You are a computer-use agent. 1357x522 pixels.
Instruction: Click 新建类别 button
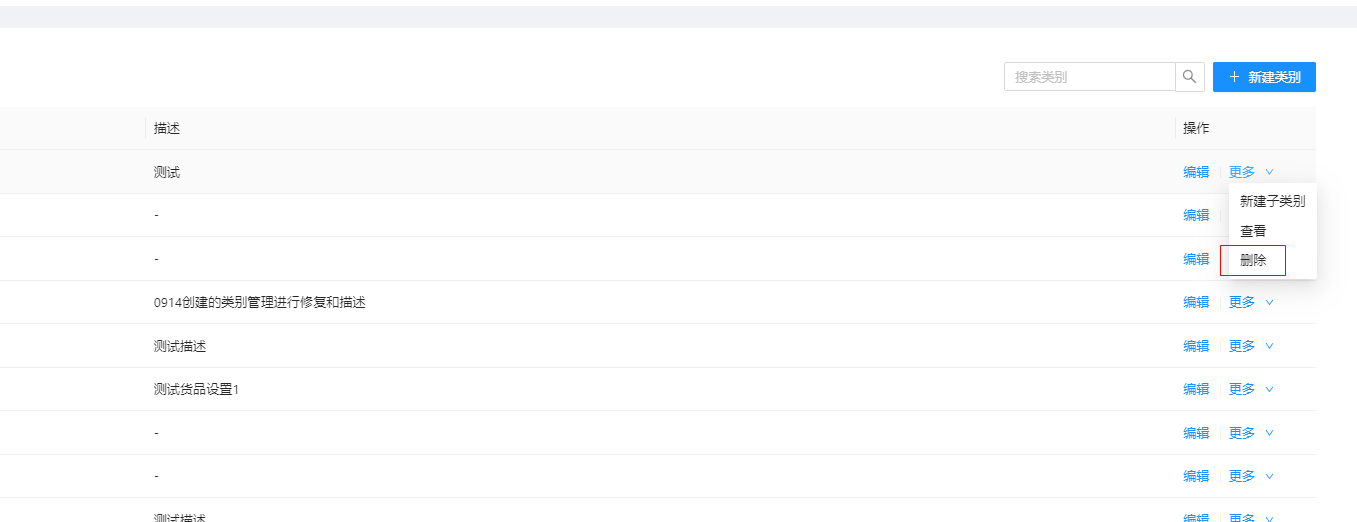coord(1264,77)
